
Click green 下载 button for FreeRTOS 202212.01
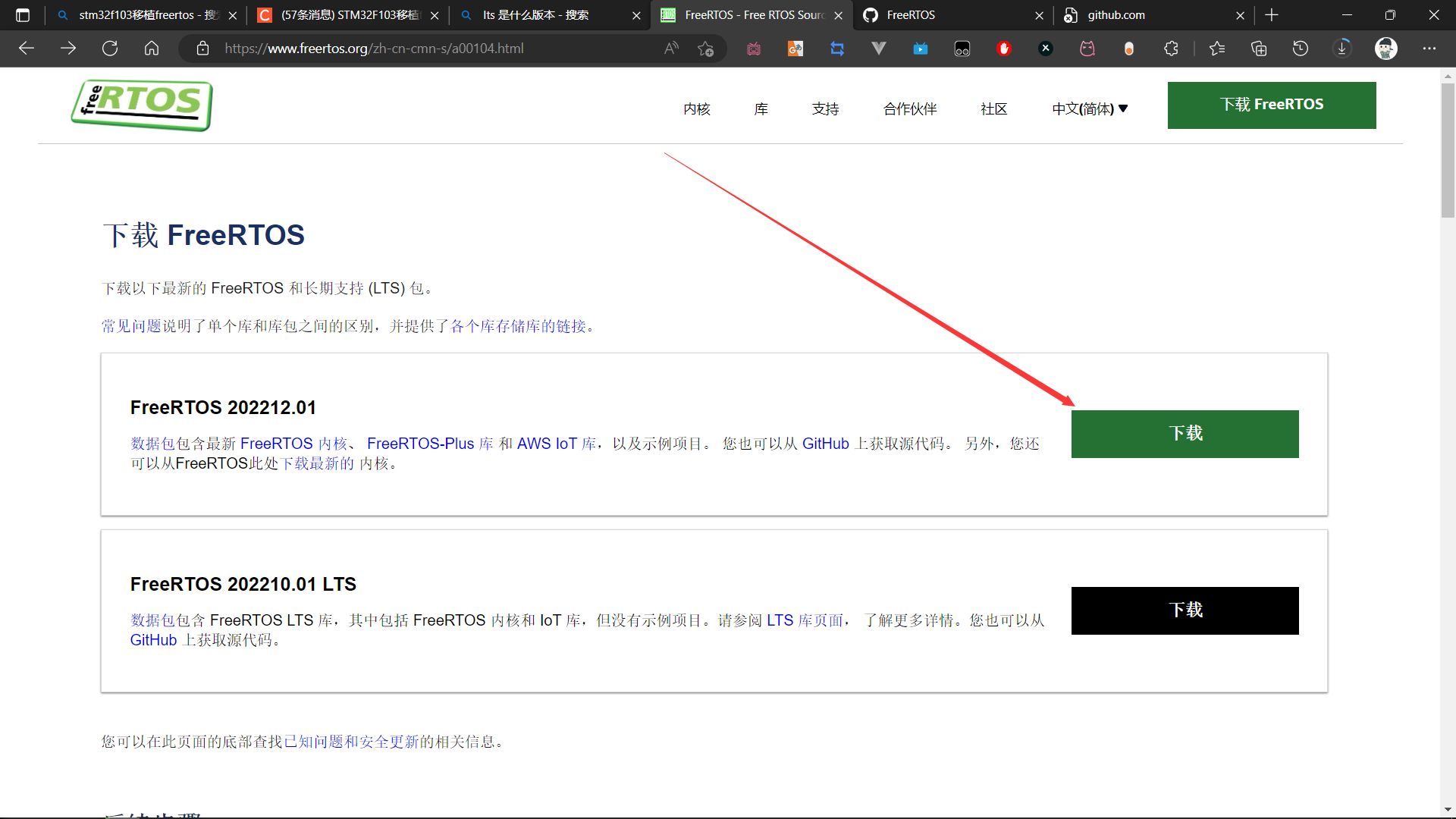(1185, 434)
